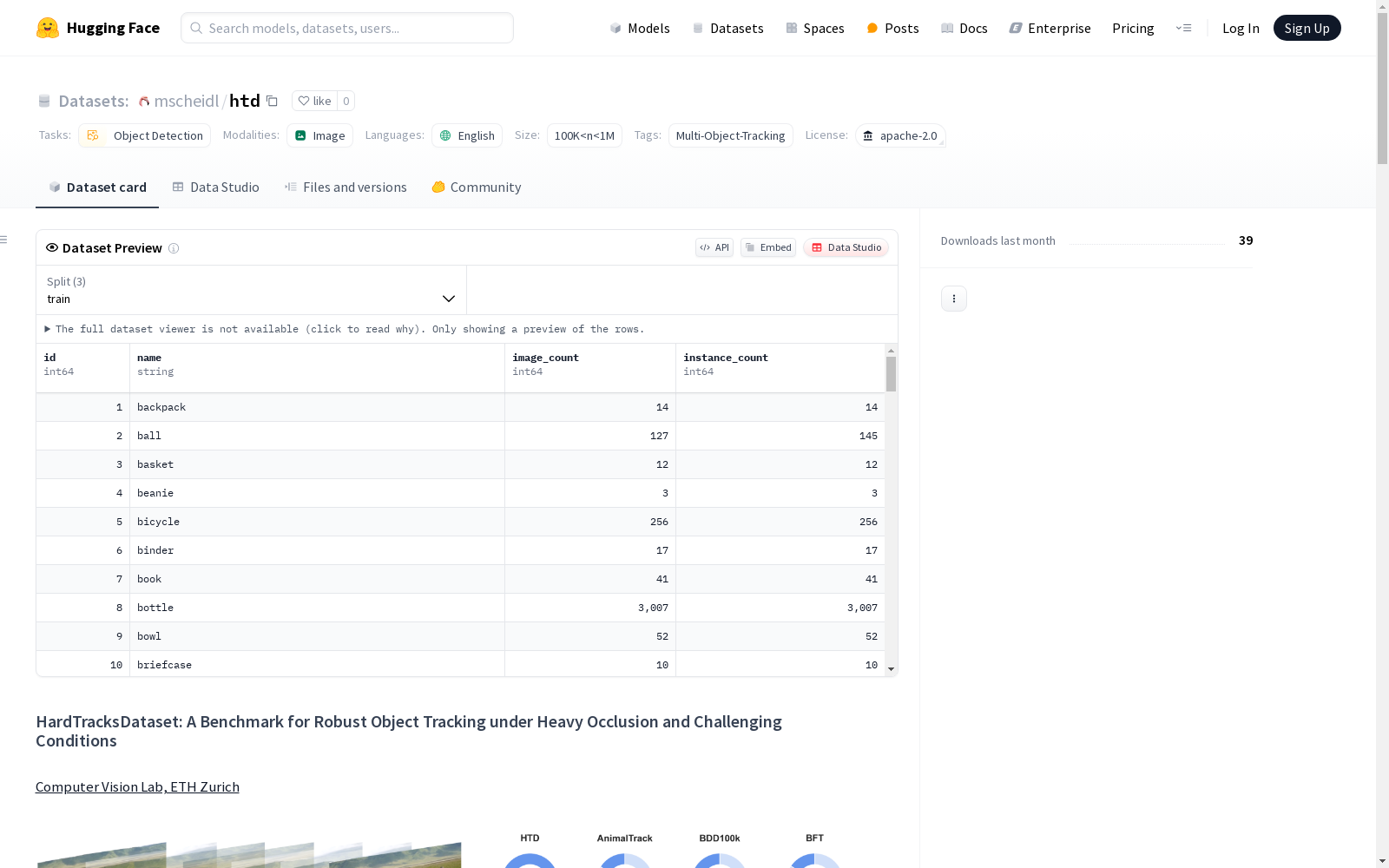The height and width of the screenshot is (868, 1389).
Task: Click the heart like icon
Action: [x=304, y=101]
